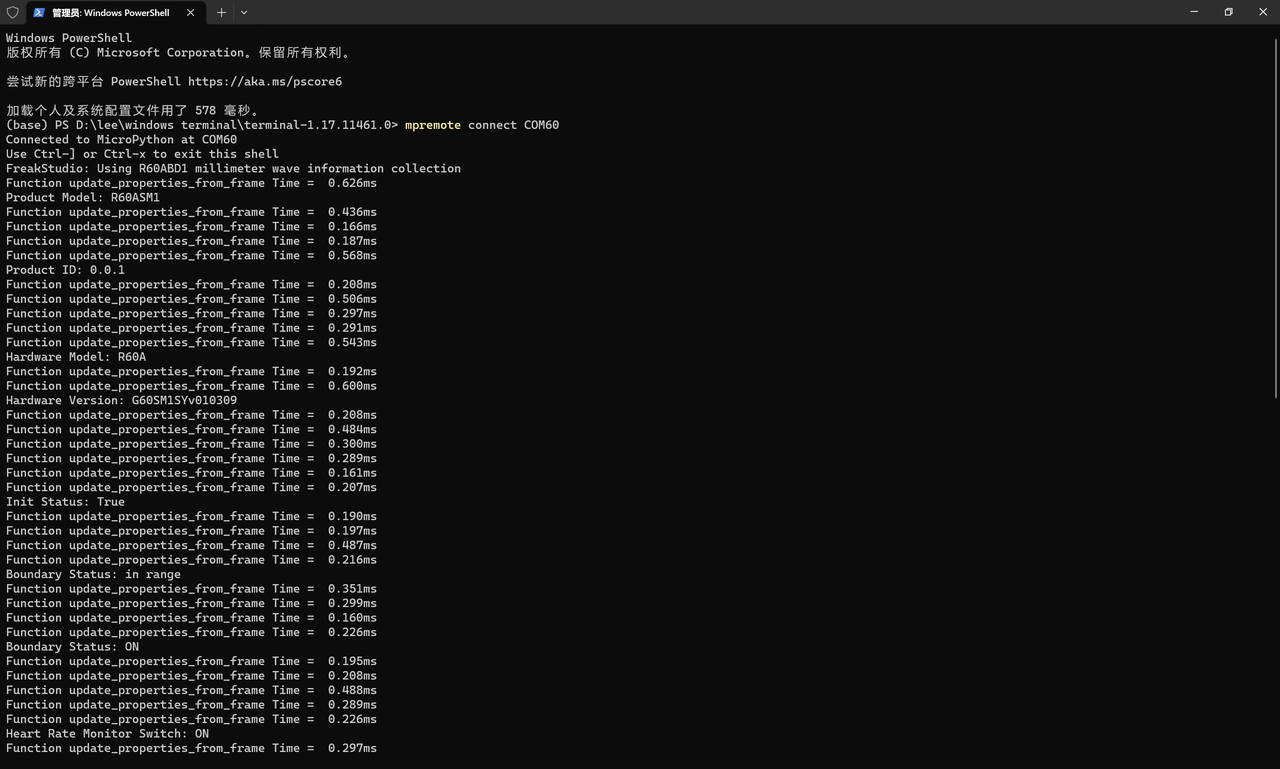Viewport: 1280px width, 769px height.
Task: Click Heart Rate Monitor Switch: ON line
Action: tap(108, 733)
